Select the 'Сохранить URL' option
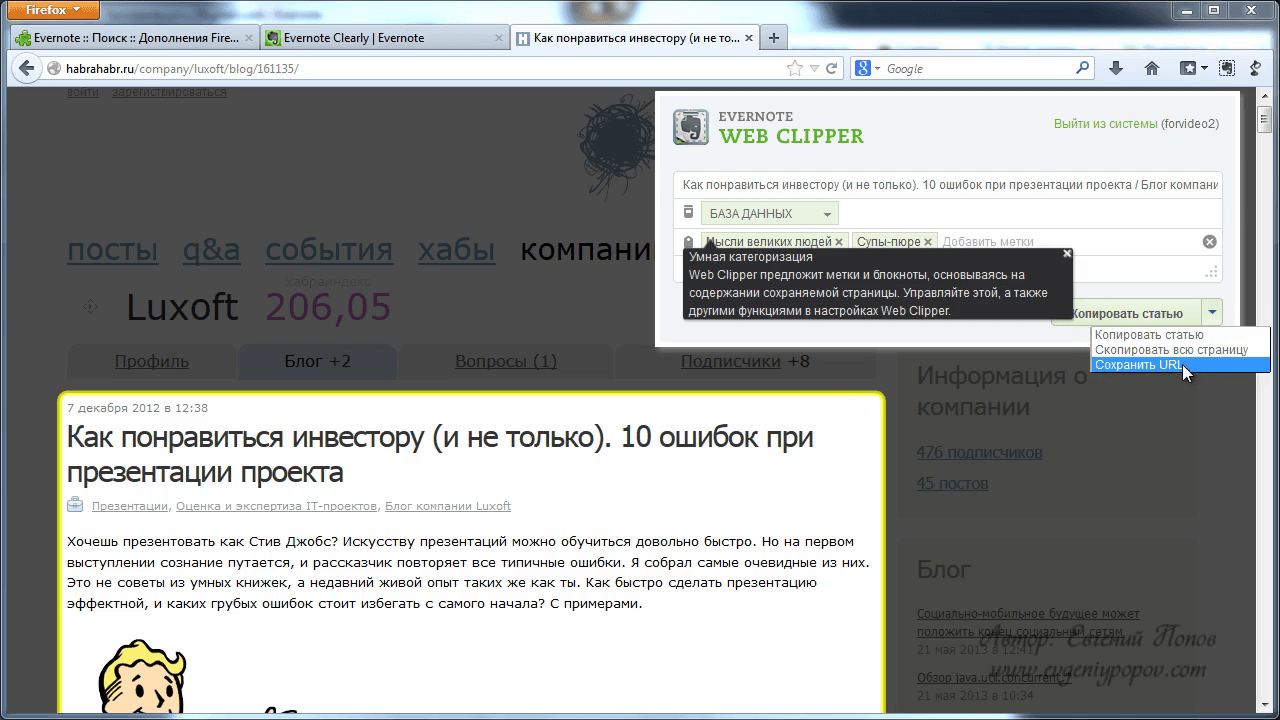This screenshot has height=720, width=1280. pyautogui.click(x=1181, y=365)
